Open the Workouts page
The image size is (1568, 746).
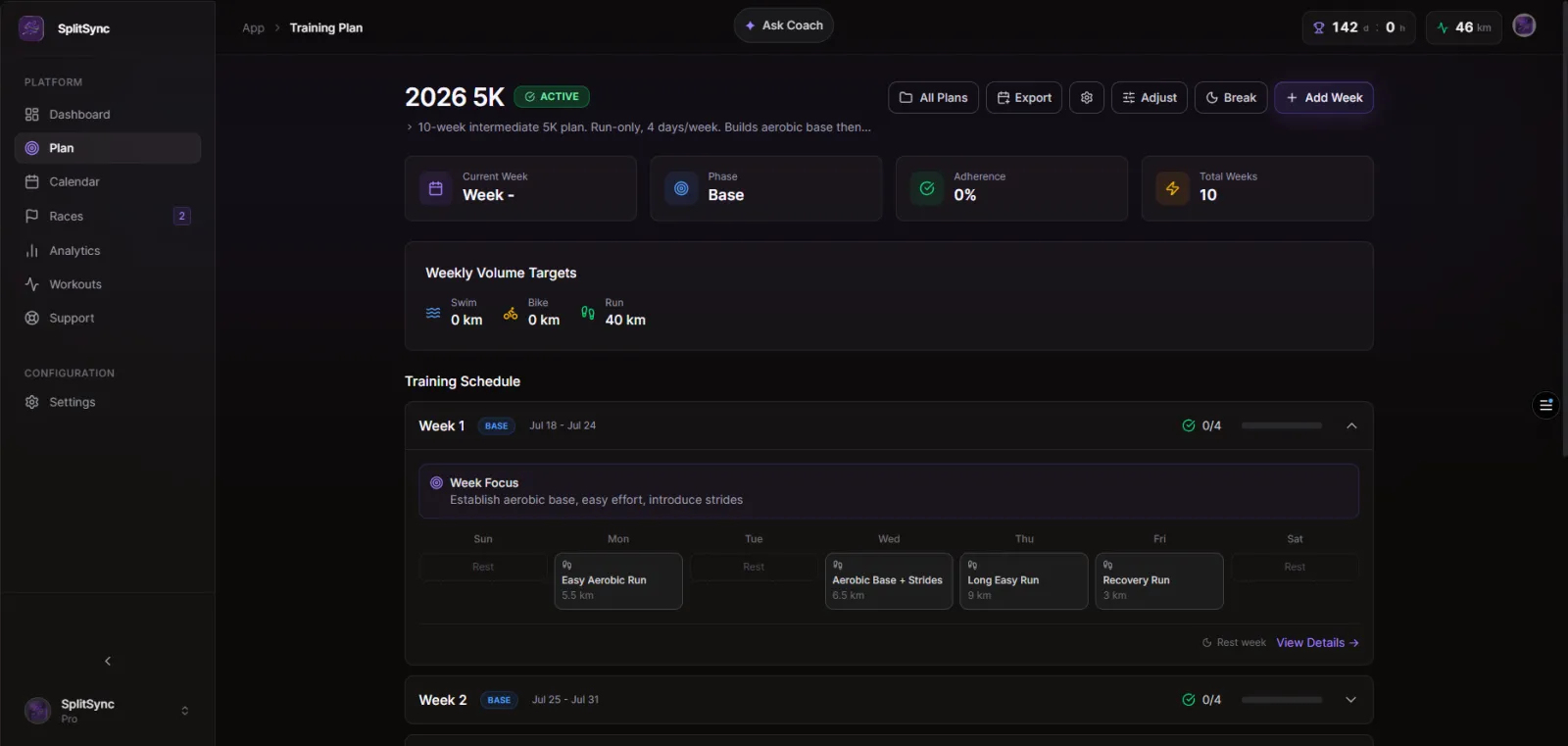pos(108,284)
